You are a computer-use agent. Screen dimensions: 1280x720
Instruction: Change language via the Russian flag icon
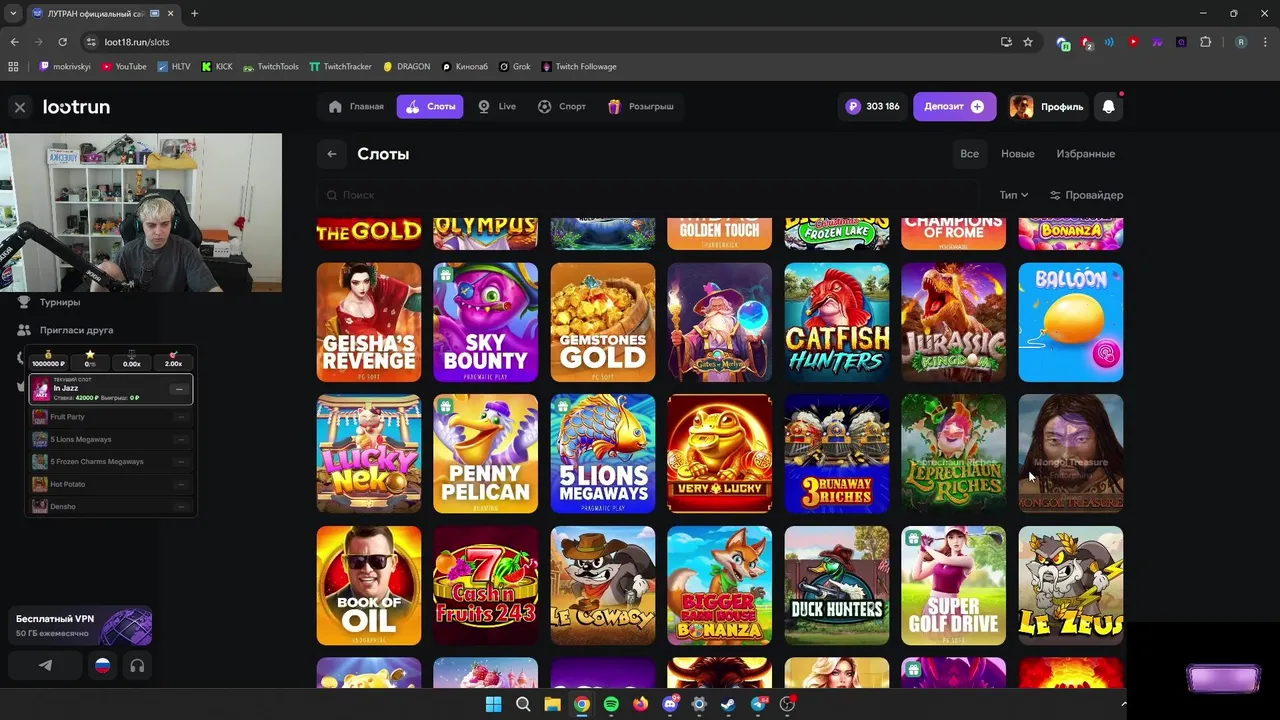(102, 665)
